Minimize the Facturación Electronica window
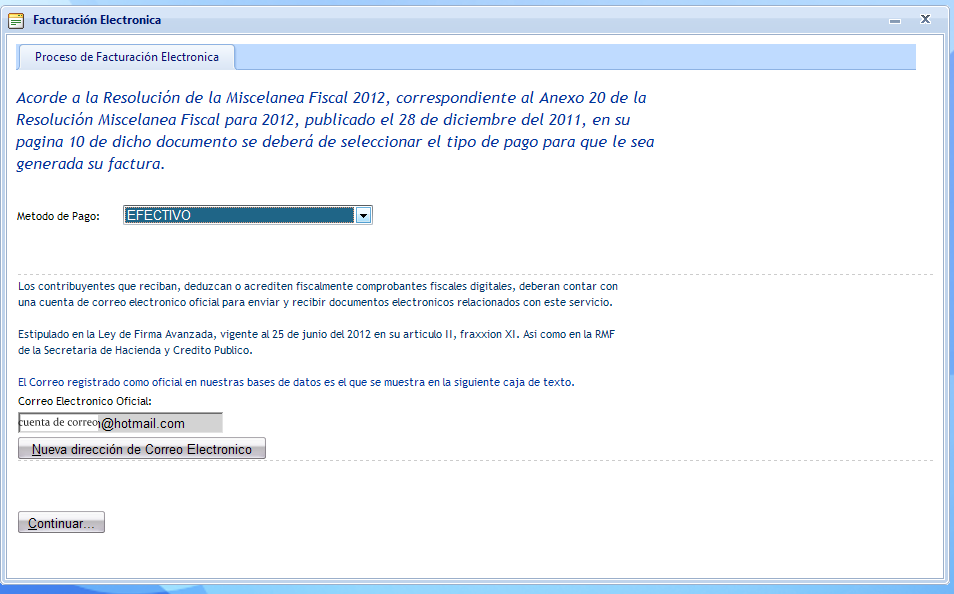This screenshot has height=594, width=954. click(x=894, y=20)
